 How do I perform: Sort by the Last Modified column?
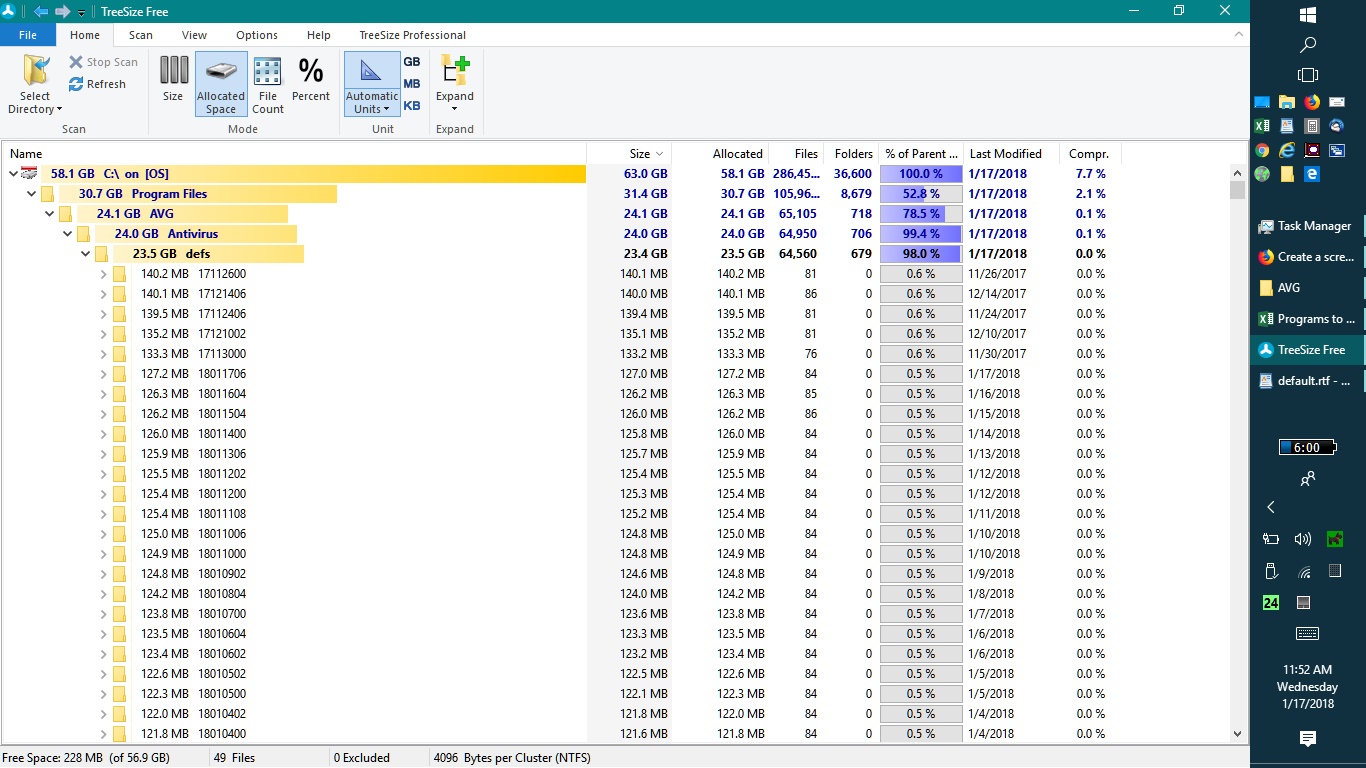(1006, 154)
